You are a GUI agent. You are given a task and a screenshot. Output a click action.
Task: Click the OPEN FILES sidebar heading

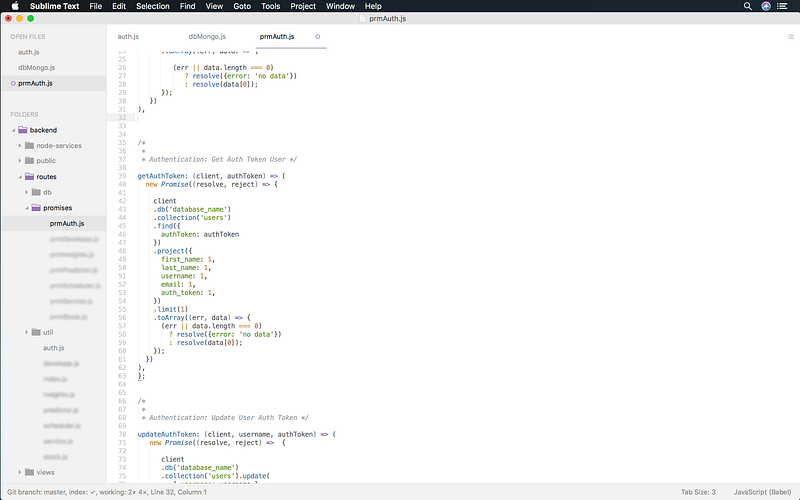(x=28, y=37)
